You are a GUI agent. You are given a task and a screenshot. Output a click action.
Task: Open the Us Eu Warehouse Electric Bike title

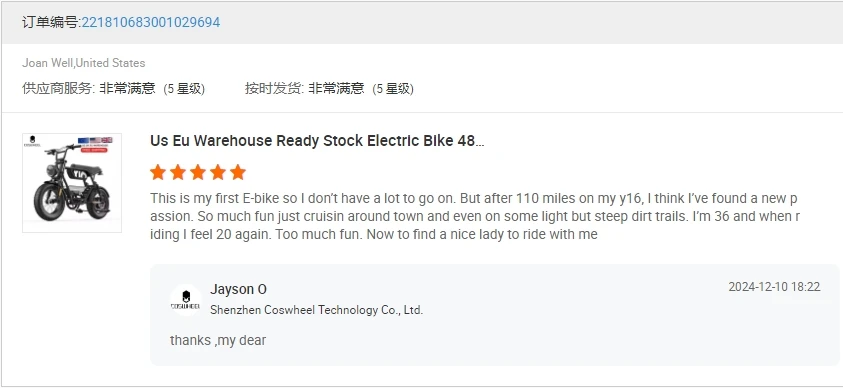[x=317, y=141]
